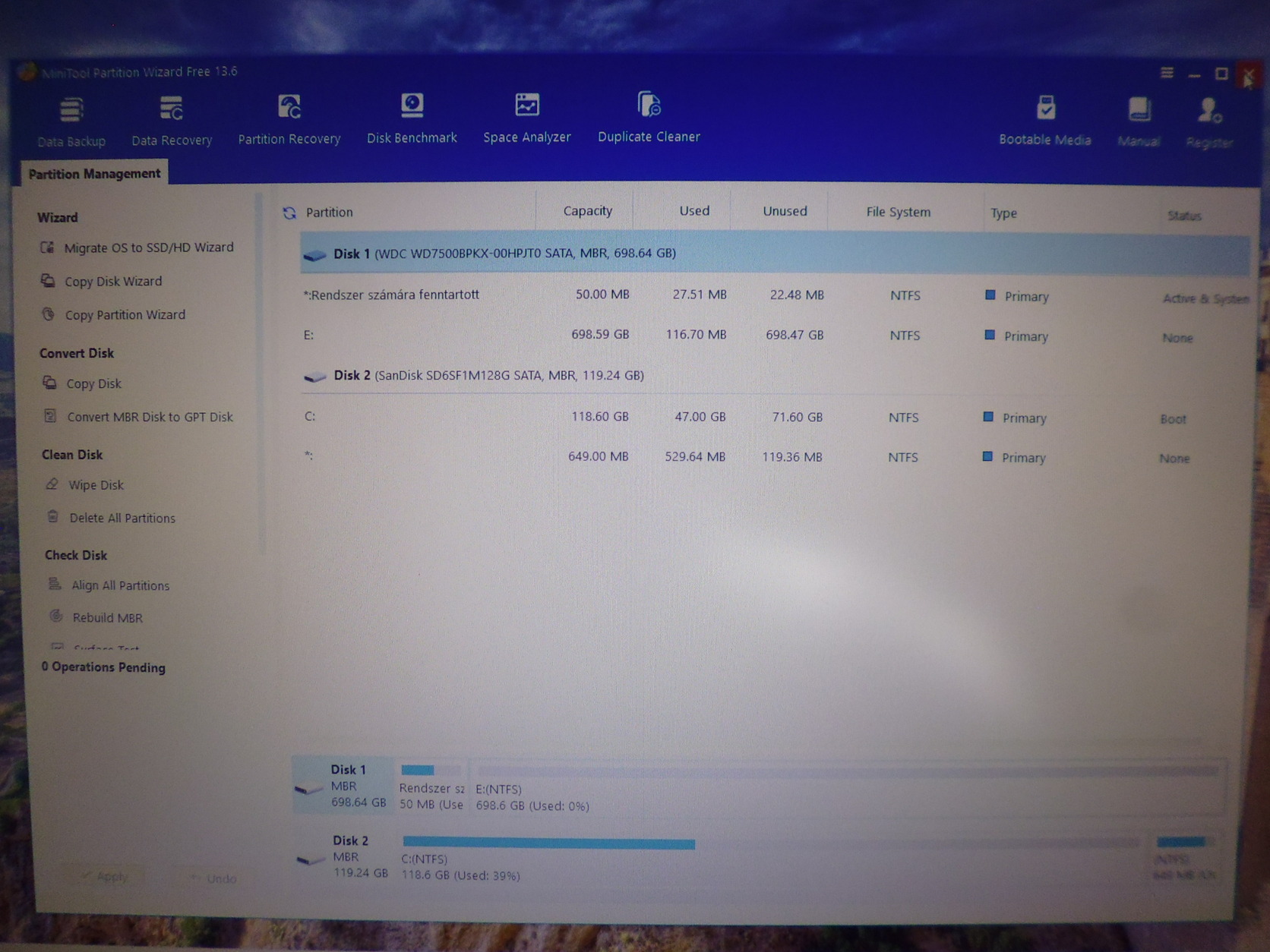Select the Disk 2 SanDisk row

773,376
